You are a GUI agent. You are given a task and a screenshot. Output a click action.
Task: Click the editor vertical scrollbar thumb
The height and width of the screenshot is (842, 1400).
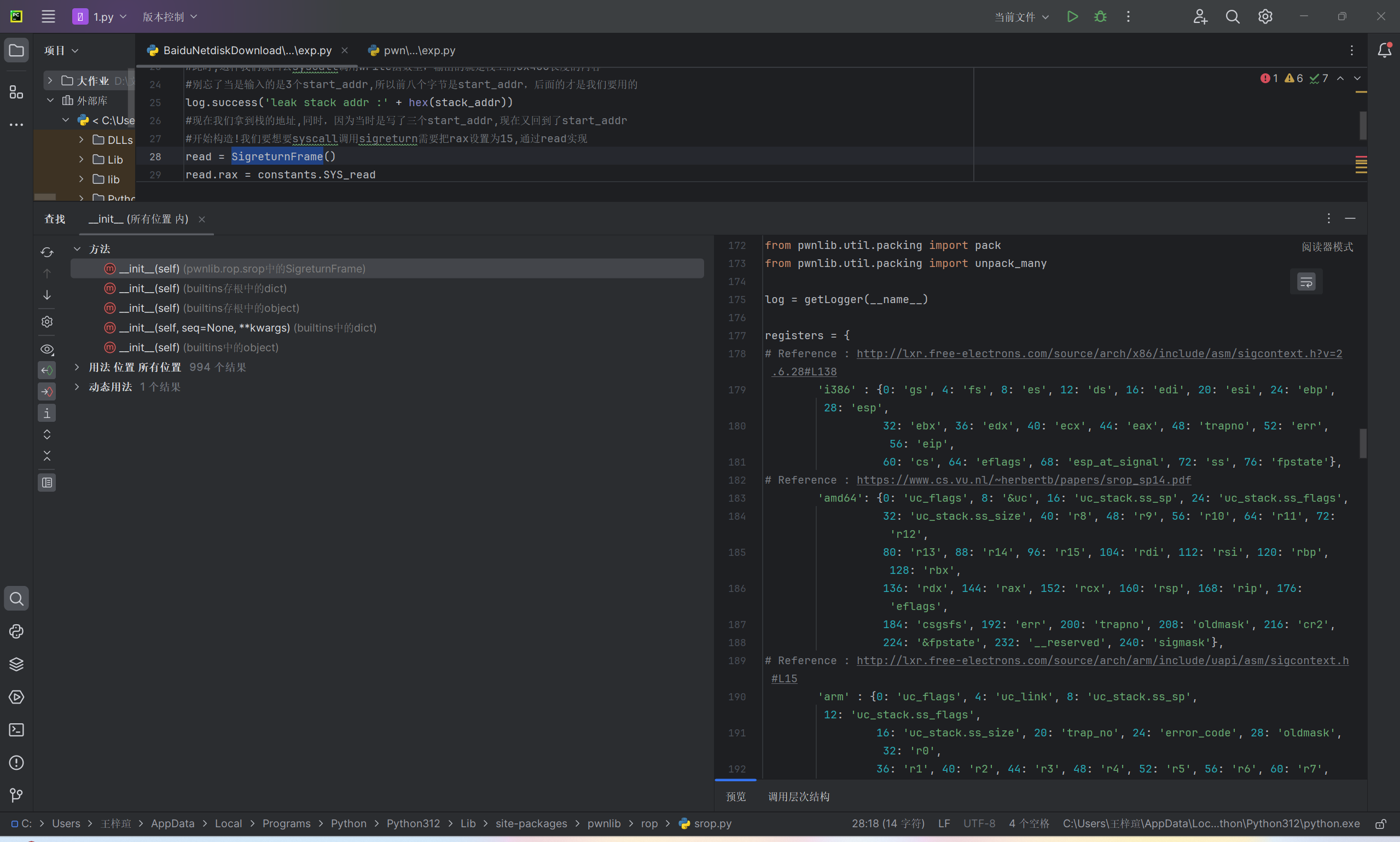click(x=1363, y=125)
